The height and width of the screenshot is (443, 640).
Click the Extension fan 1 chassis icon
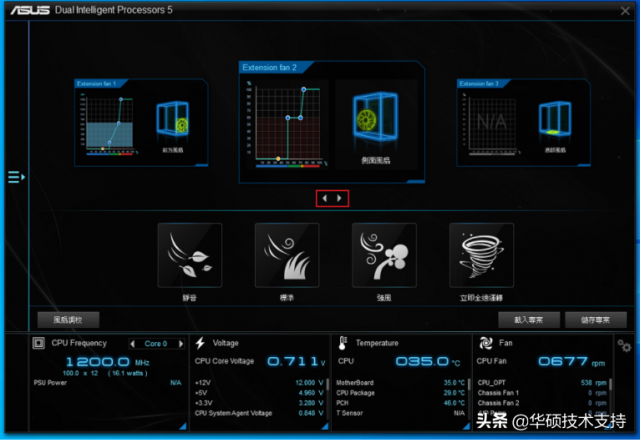click(x=173, y=118)
